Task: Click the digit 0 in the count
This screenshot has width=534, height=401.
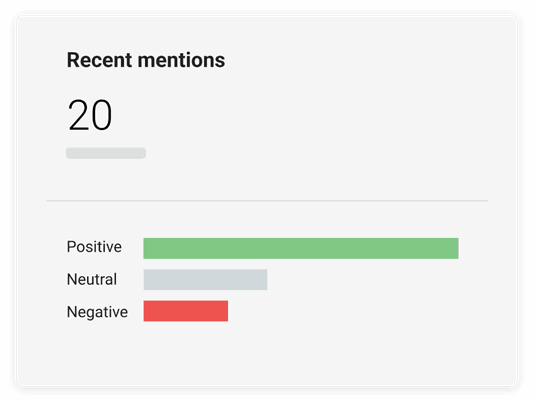Action: (101, 115)
